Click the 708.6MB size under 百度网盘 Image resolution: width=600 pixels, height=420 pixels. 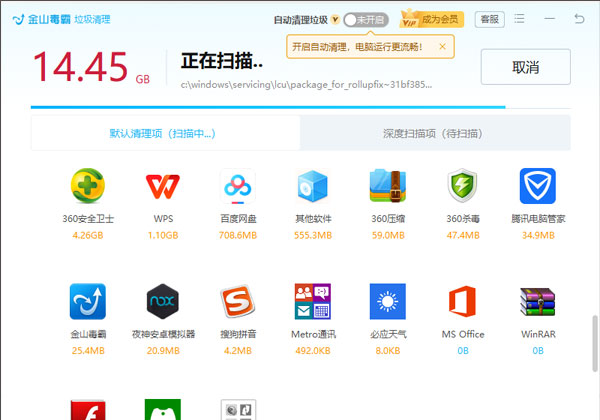pyautogui.click(x=238, y=235)
